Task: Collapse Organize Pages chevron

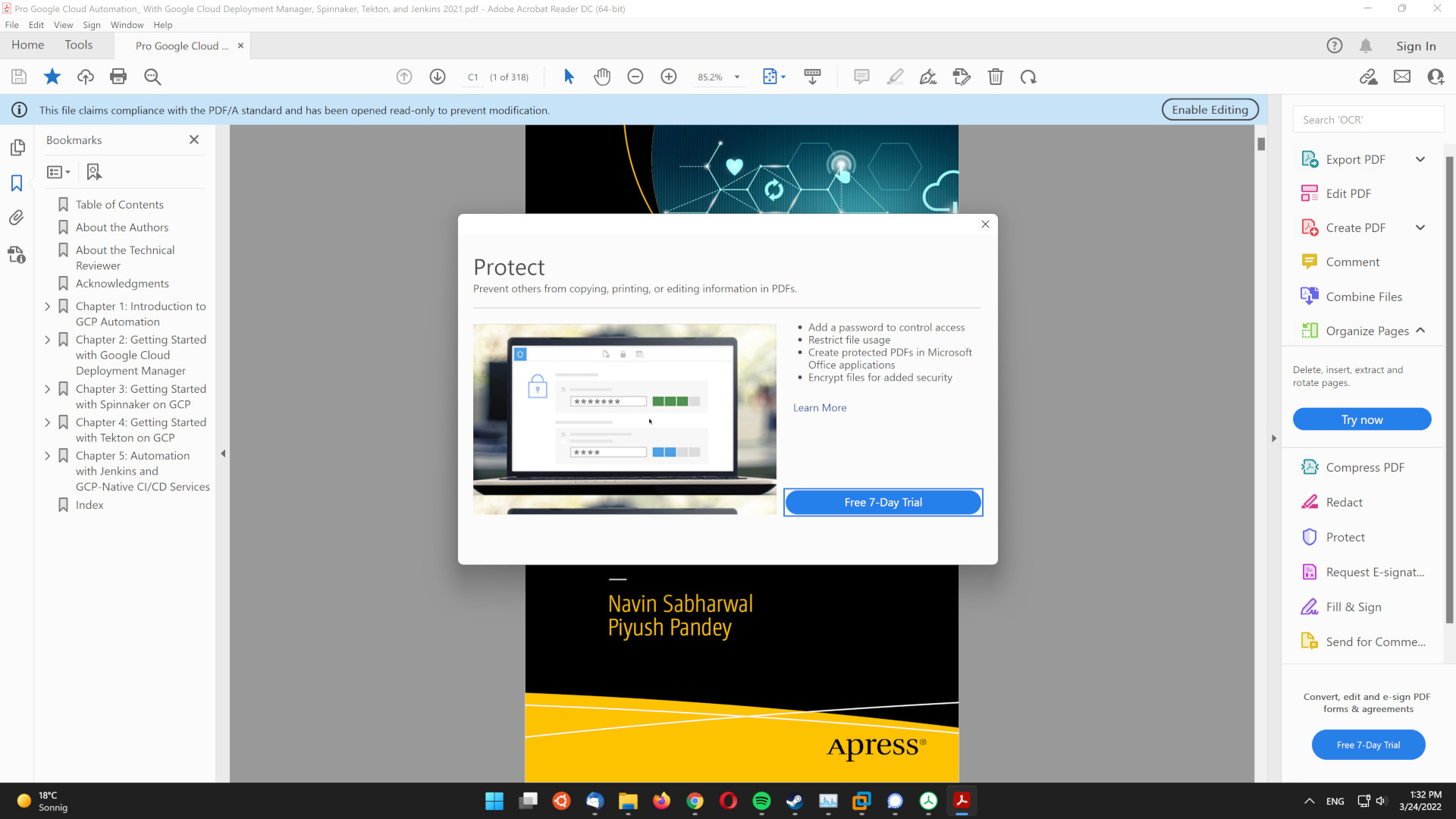Action: pyautogui.click(x=1420, y=331)
